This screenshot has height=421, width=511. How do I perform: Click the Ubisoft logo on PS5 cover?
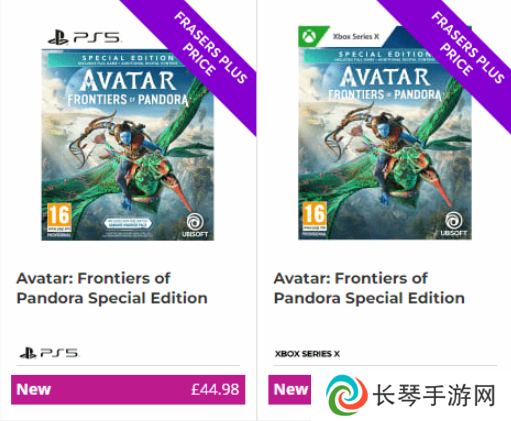coord(195,225)
